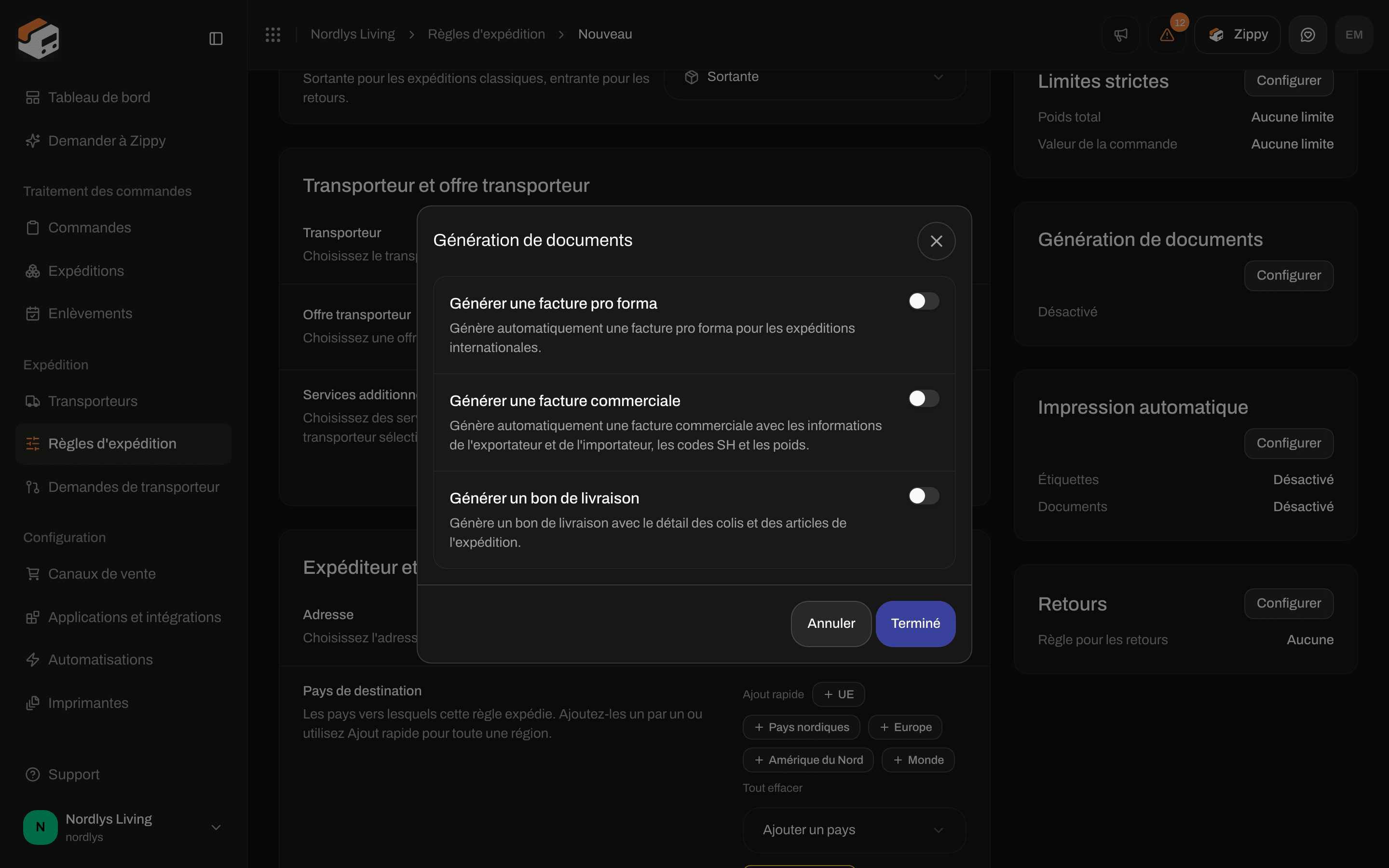Open the chat support bubble icon

[1307, 34]
